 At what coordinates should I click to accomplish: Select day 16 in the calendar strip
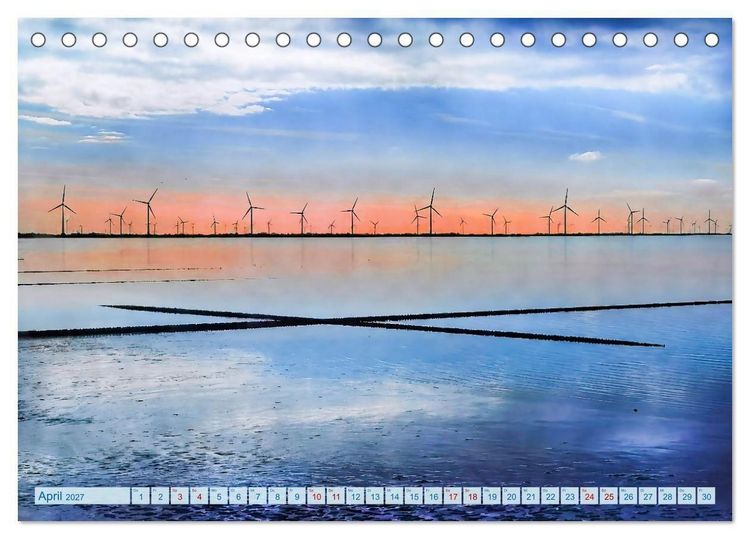[433, 496]
